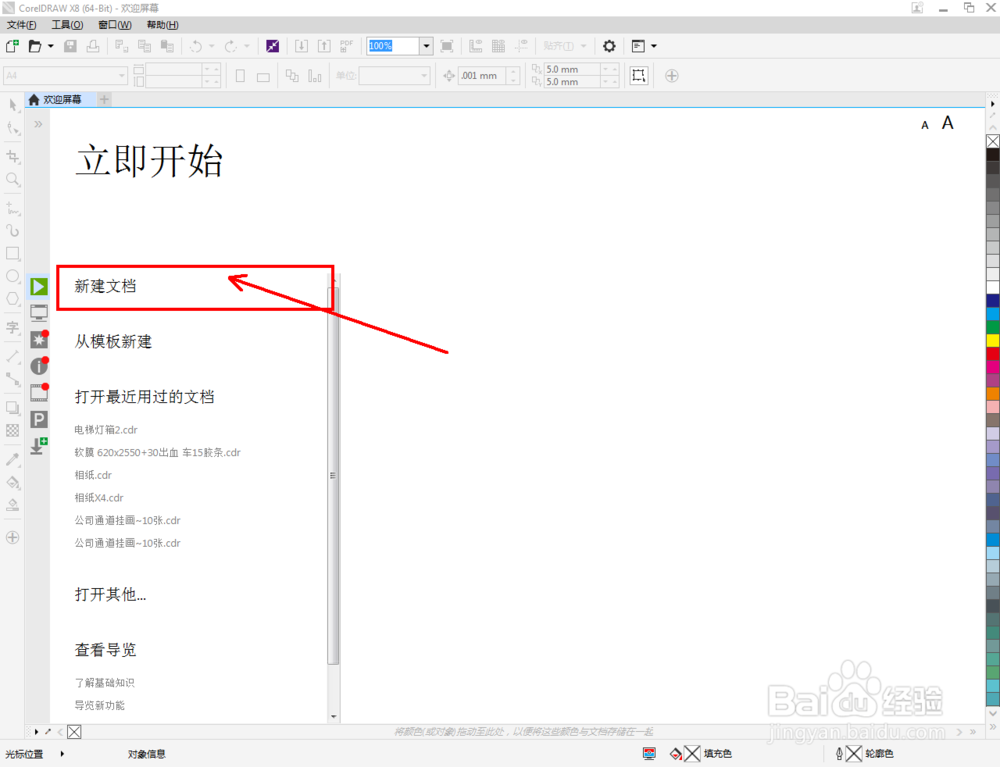
Task: Select the Text tool 字
Action: pyautogui.click(x=13, y=328)
